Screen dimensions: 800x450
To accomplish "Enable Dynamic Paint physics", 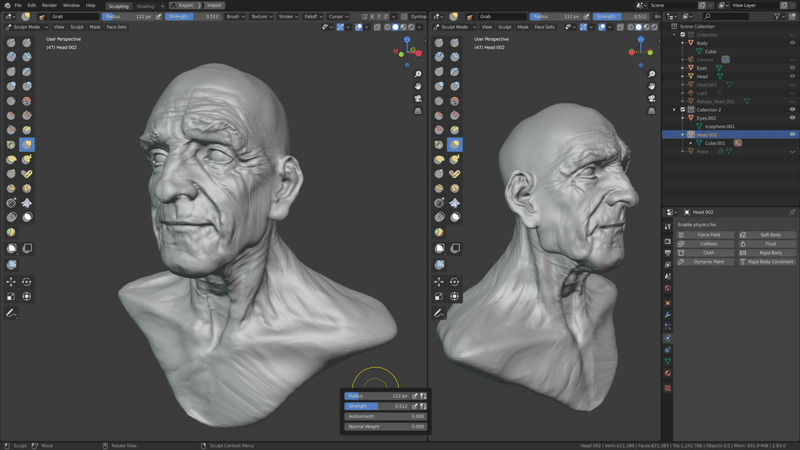I will point(706,262).
